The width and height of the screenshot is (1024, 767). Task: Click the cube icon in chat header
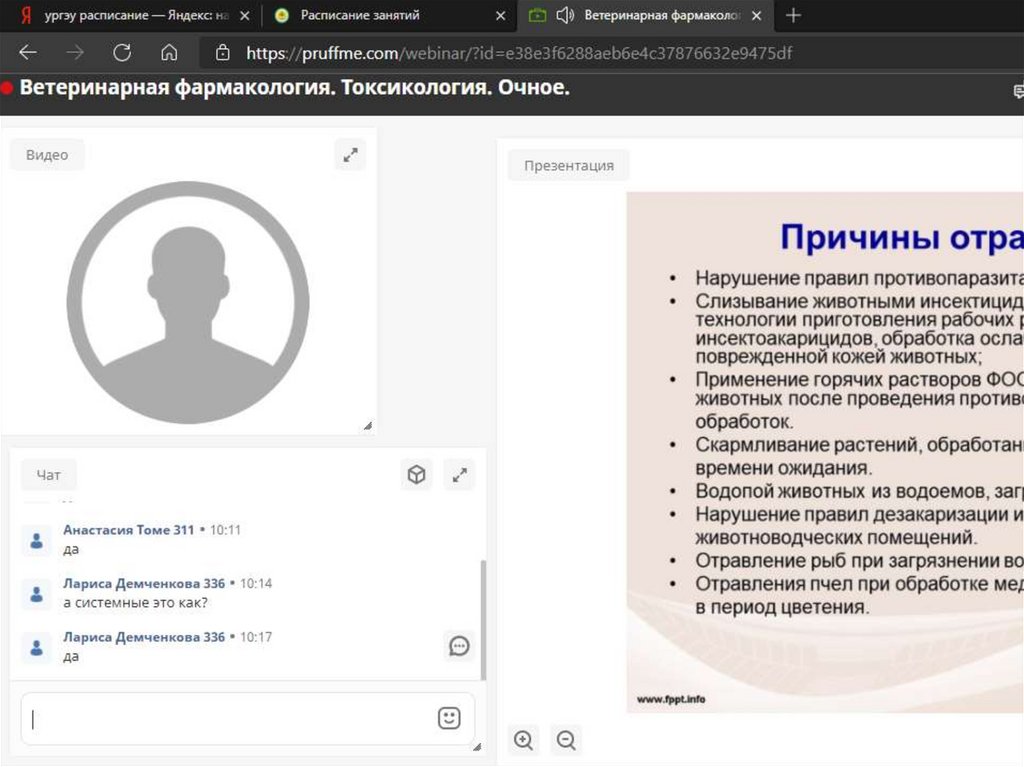(416, 475)
